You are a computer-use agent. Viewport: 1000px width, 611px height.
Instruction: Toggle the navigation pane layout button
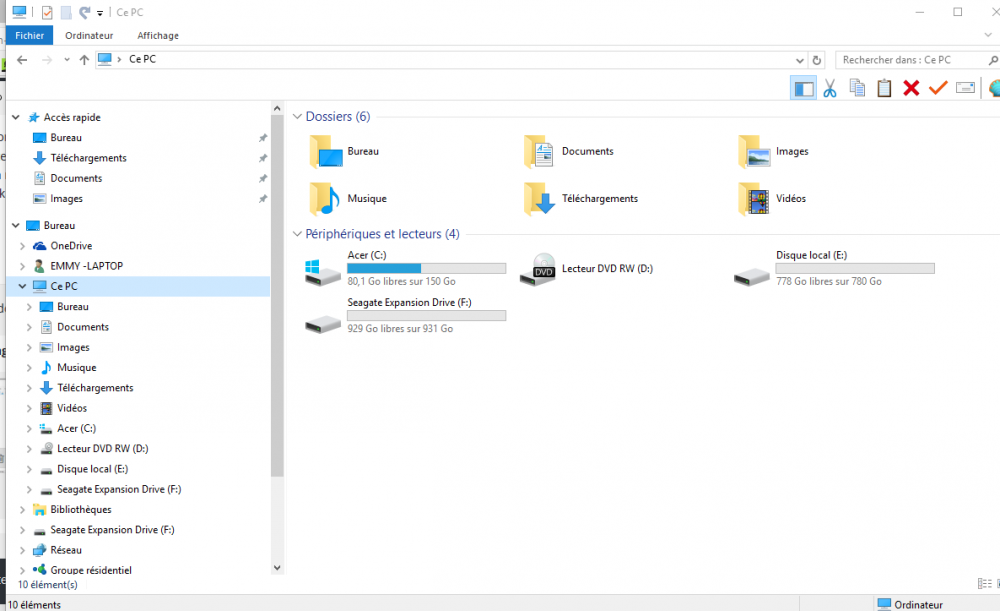(x=803, y=88)
